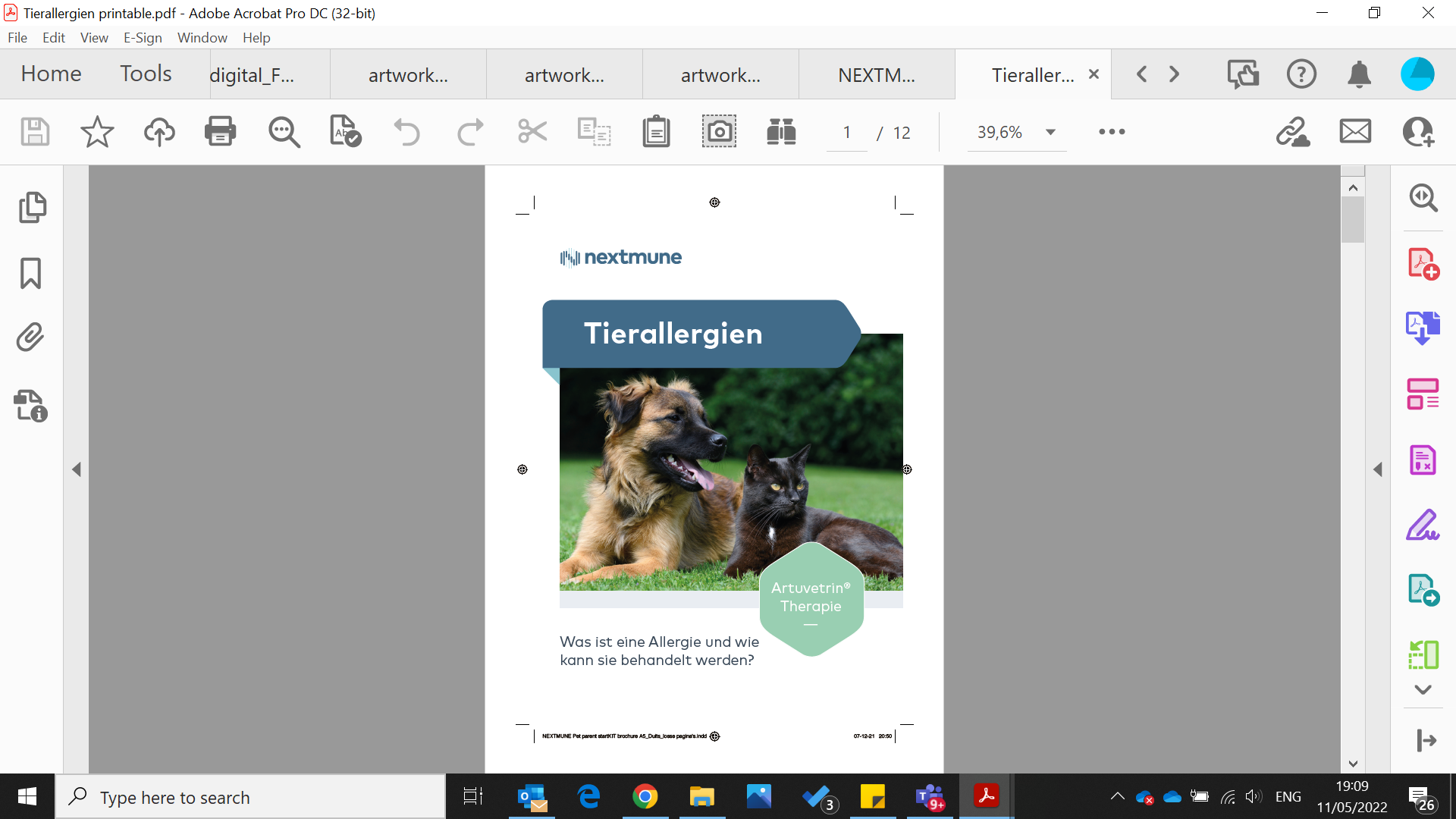Image resolution: width=1456 pixels, height=819 pixels.
Task: Open the E-Sign menu
Action: 143,37
